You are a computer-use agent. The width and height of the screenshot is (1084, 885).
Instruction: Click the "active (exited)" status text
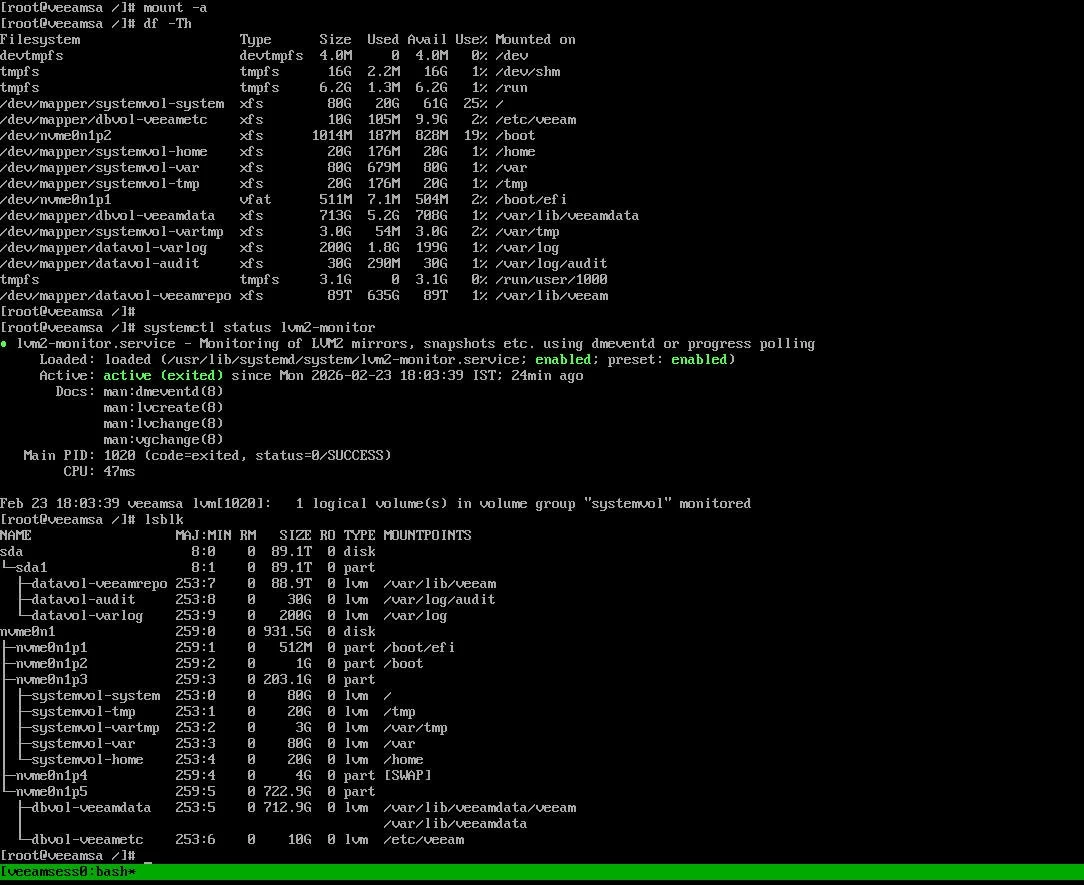point(164,375)
